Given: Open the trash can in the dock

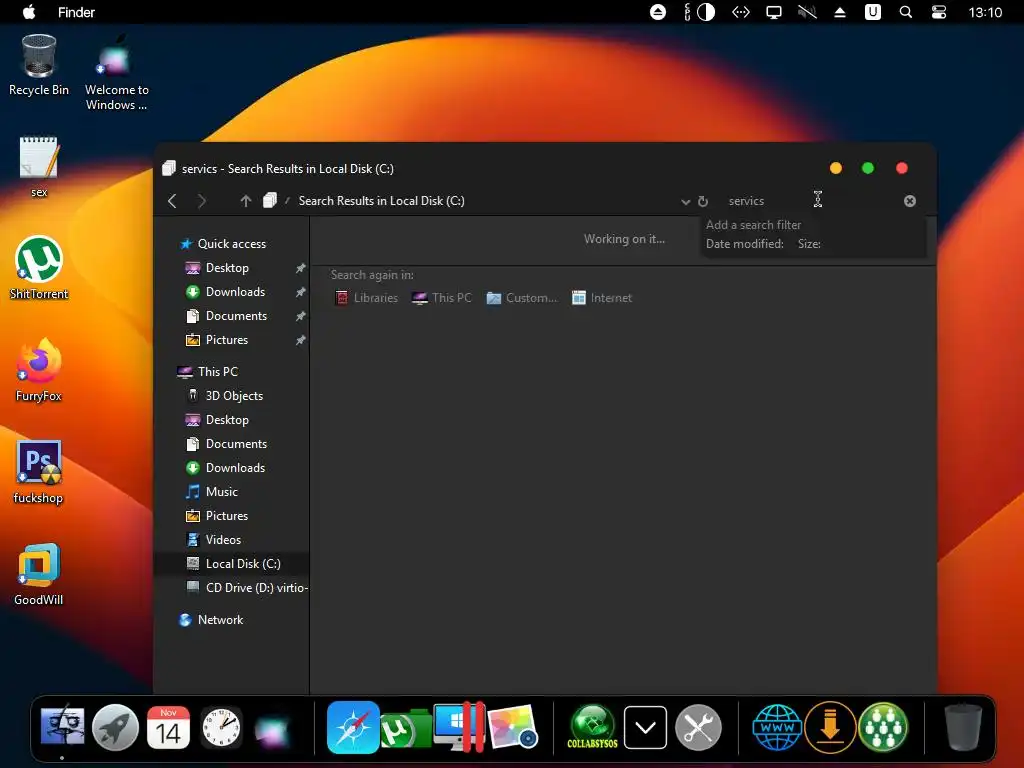Looking at the screenshot, I should [963, 727].
